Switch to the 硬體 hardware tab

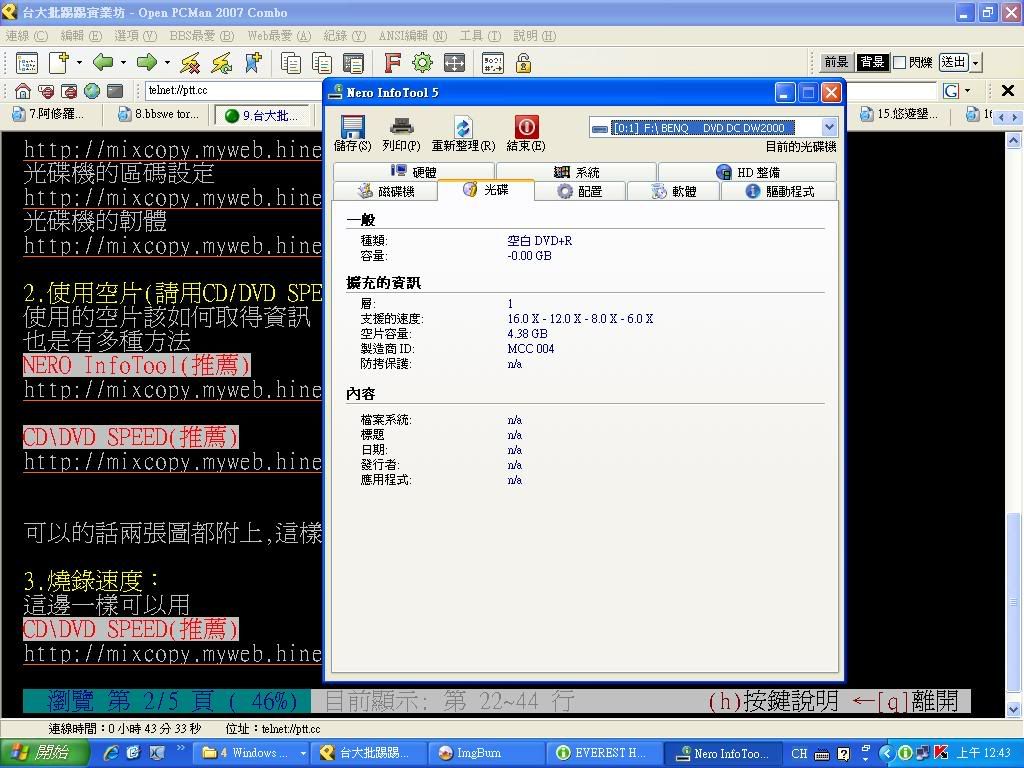pos(414,172)
